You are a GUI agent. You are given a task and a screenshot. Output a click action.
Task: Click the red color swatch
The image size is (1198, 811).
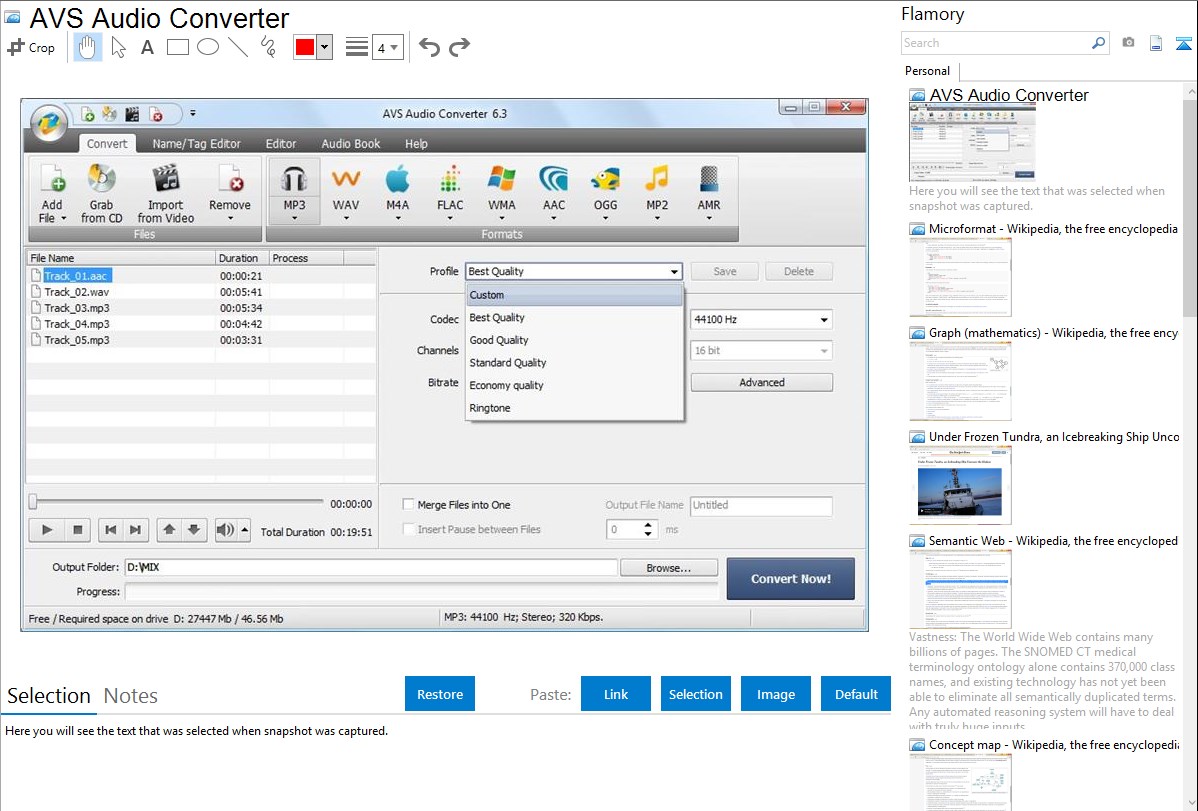point(305,47)
